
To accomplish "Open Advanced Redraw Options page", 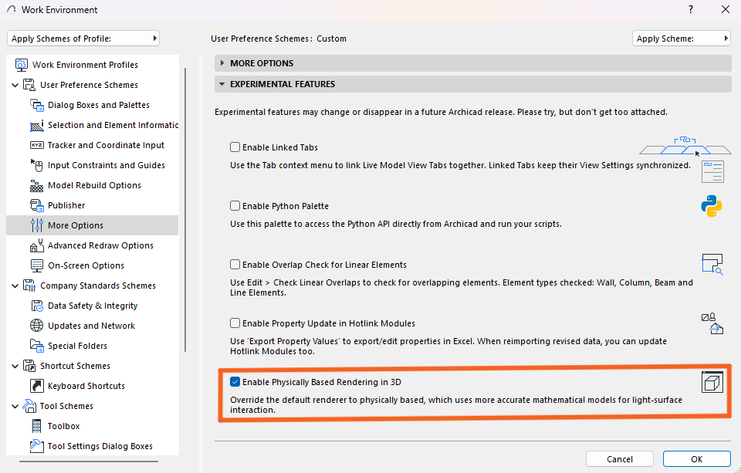I will pos(100,246).
